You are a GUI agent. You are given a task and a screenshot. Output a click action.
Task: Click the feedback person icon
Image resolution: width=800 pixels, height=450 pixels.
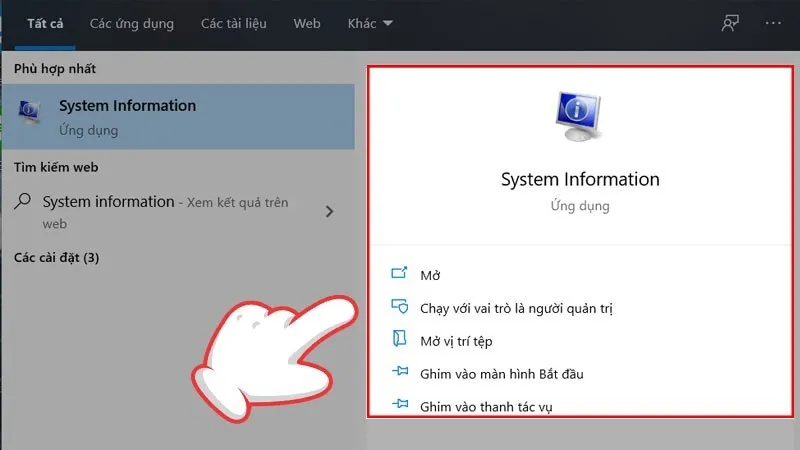pos(730,23)
